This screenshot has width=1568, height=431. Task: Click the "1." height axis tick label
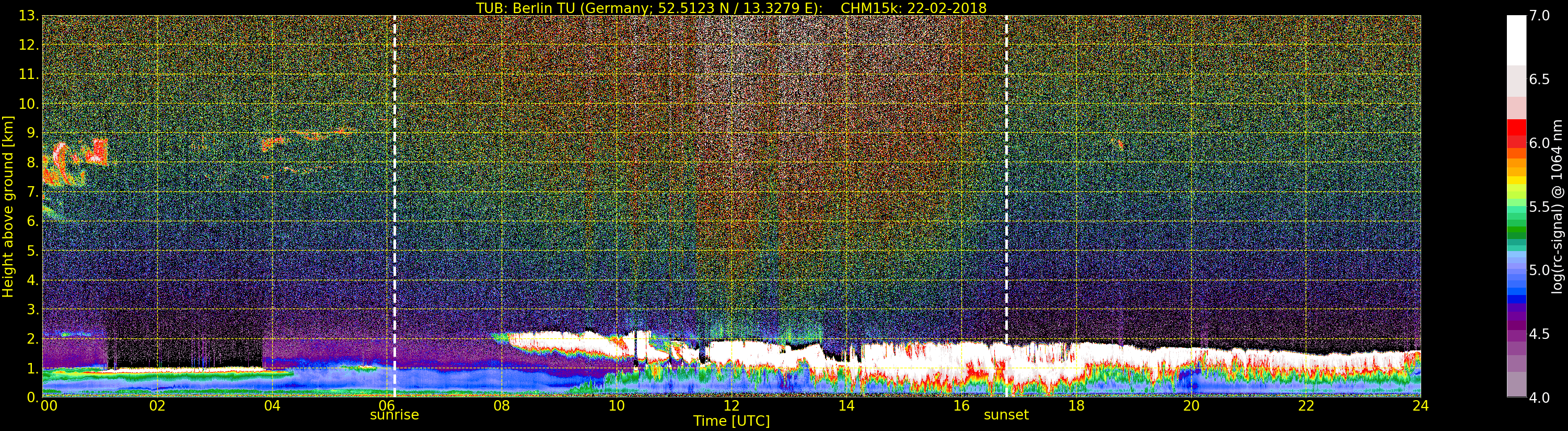33,368
